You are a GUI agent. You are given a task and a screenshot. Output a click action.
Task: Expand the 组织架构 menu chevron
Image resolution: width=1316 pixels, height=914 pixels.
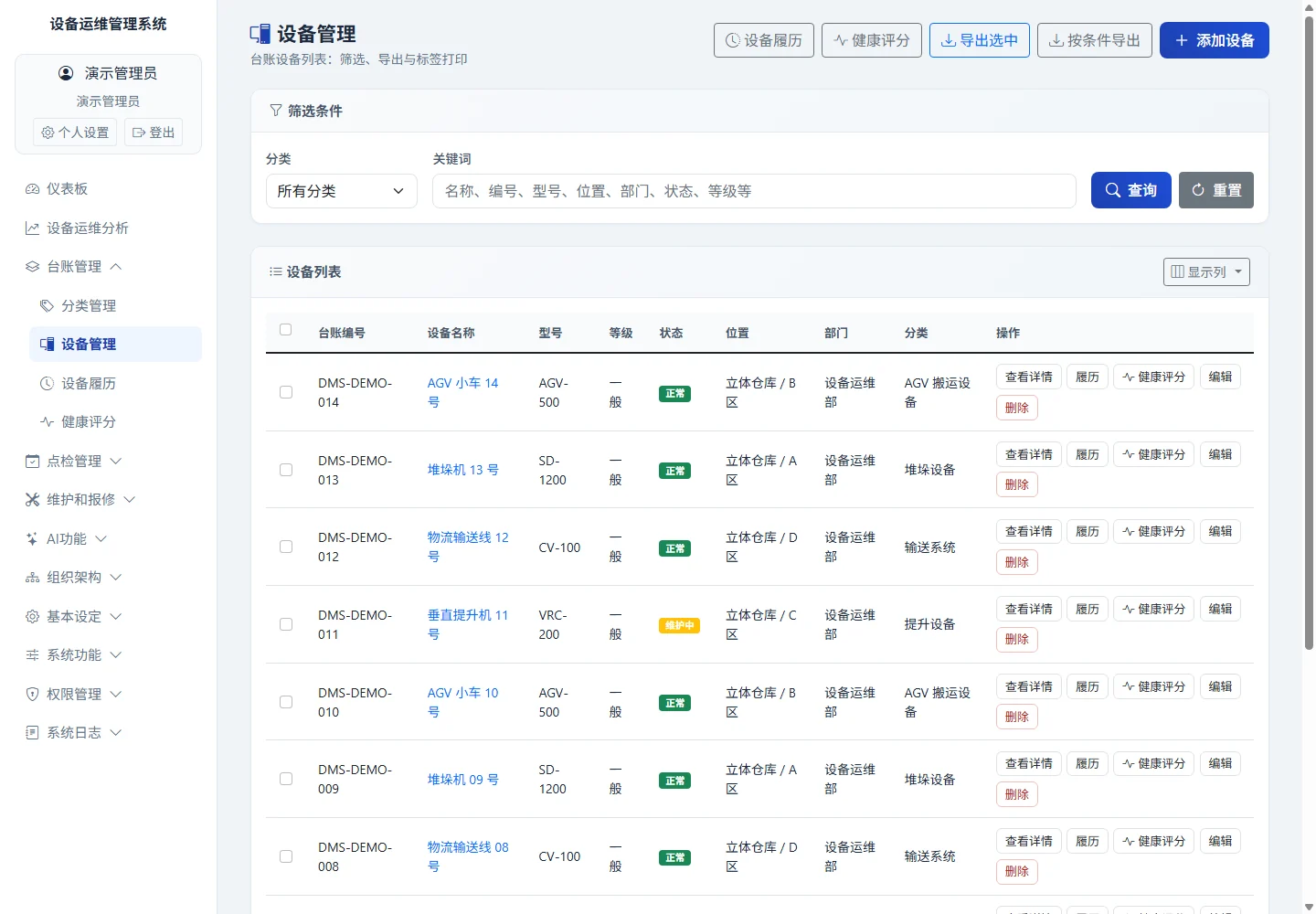[116, 578]
